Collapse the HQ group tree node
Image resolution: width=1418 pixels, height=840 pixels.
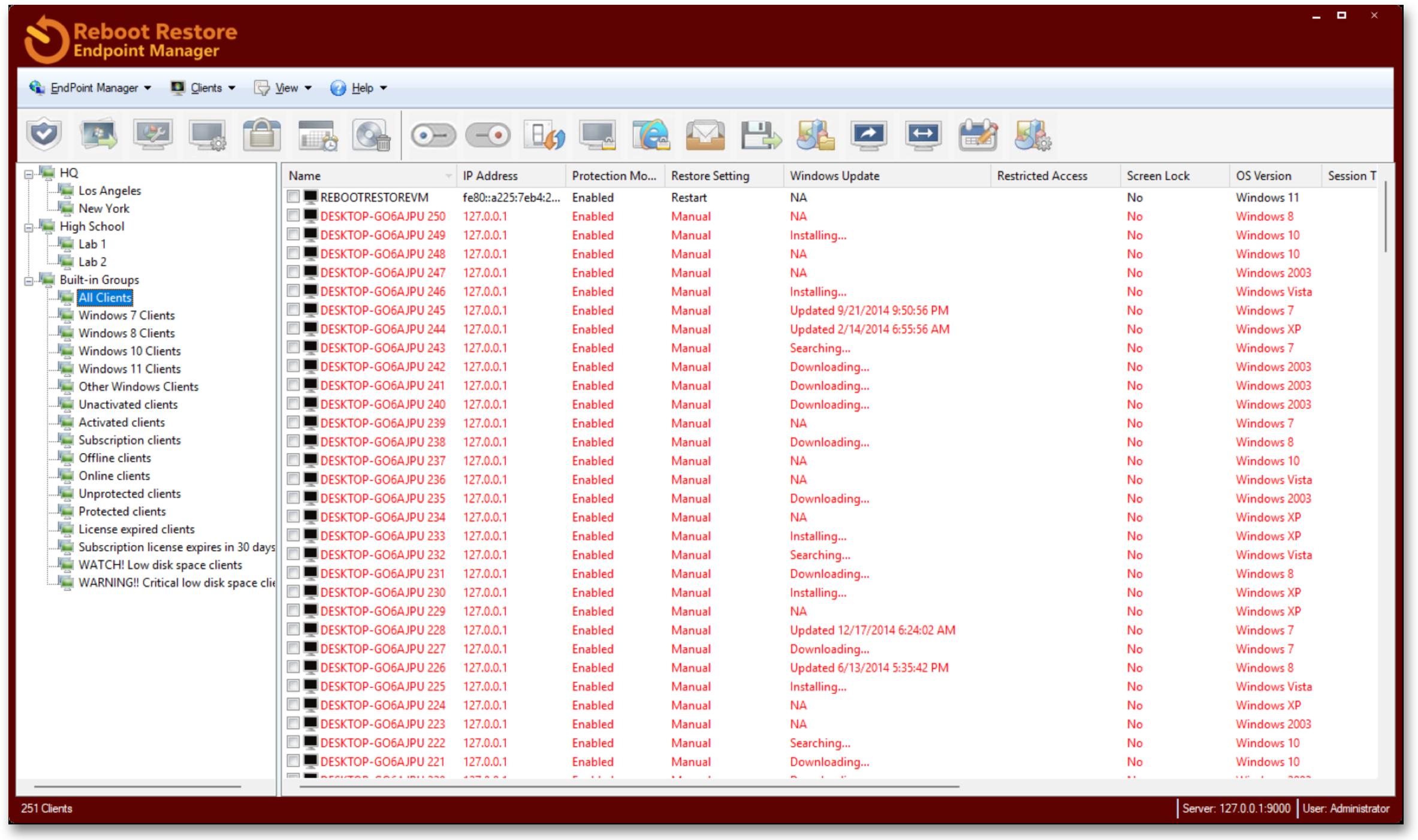click(29, 174)
